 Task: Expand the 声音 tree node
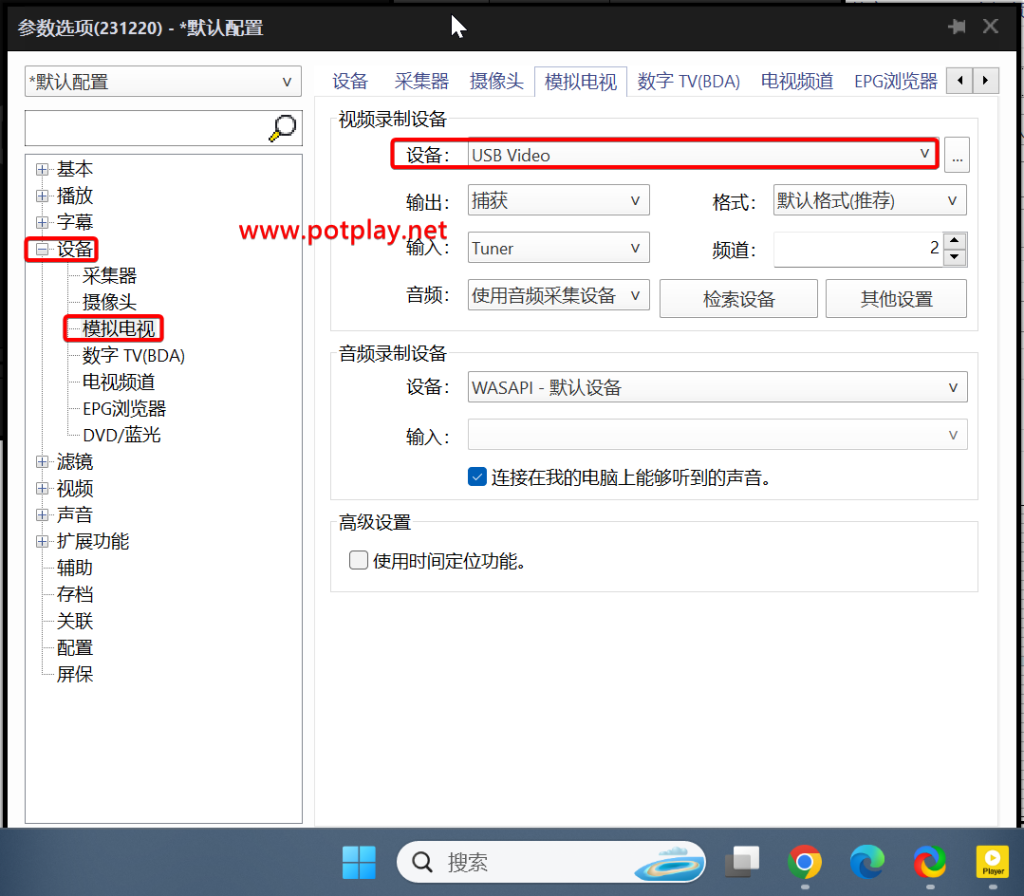pyautogui.click(x=42, y=515)
